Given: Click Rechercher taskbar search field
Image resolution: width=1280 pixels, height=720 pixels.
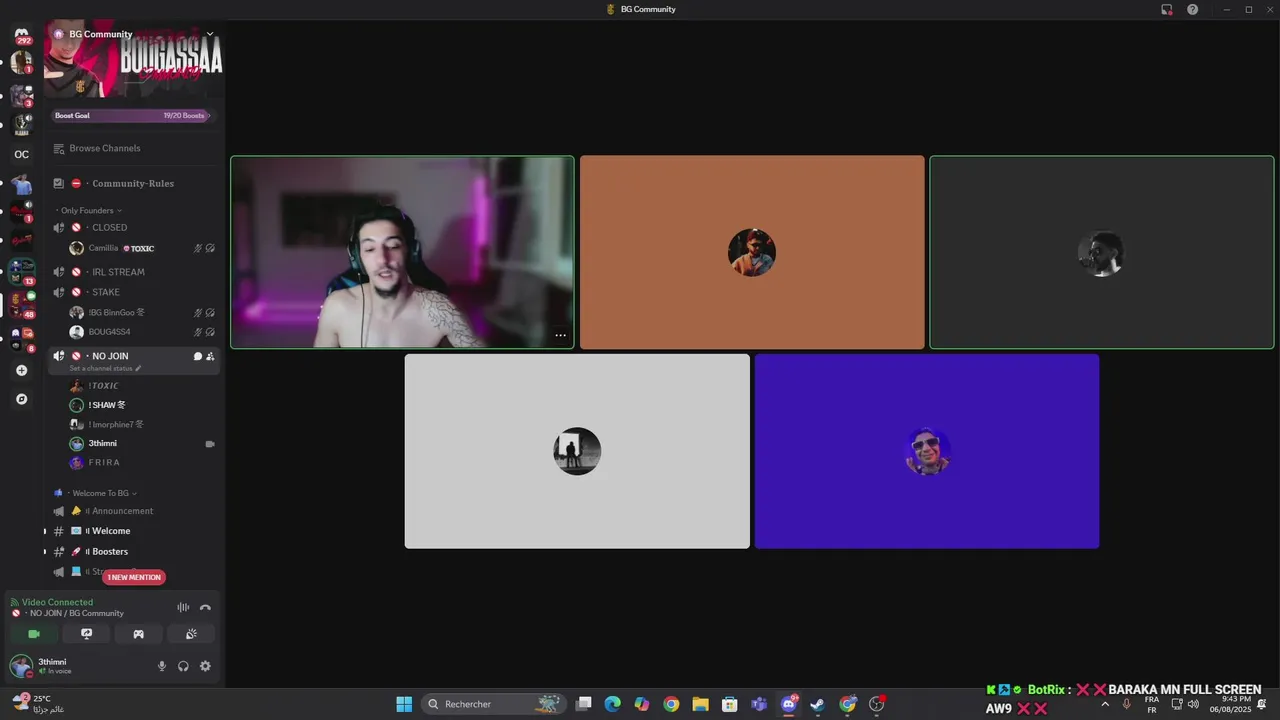Looking at the screenshot, I should (494, 704).
